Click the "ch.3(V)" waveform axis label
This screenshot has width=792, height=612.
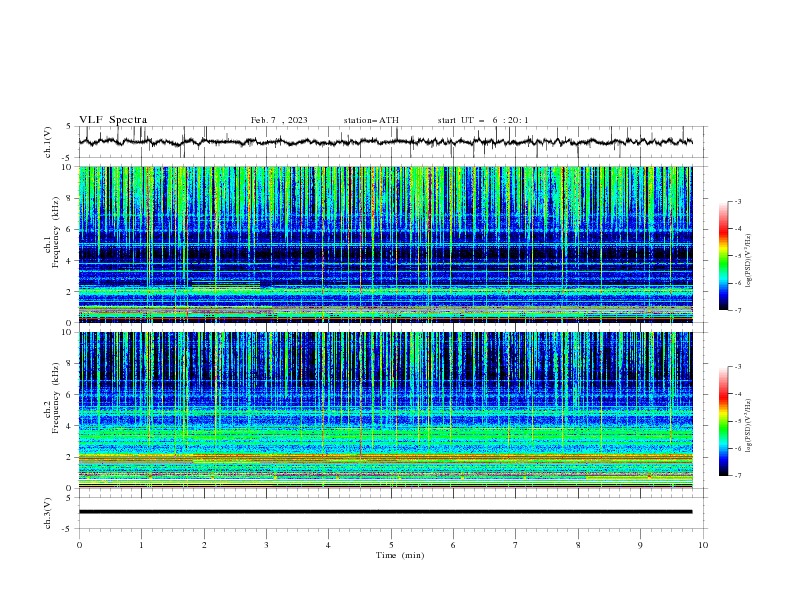(48, 513)
